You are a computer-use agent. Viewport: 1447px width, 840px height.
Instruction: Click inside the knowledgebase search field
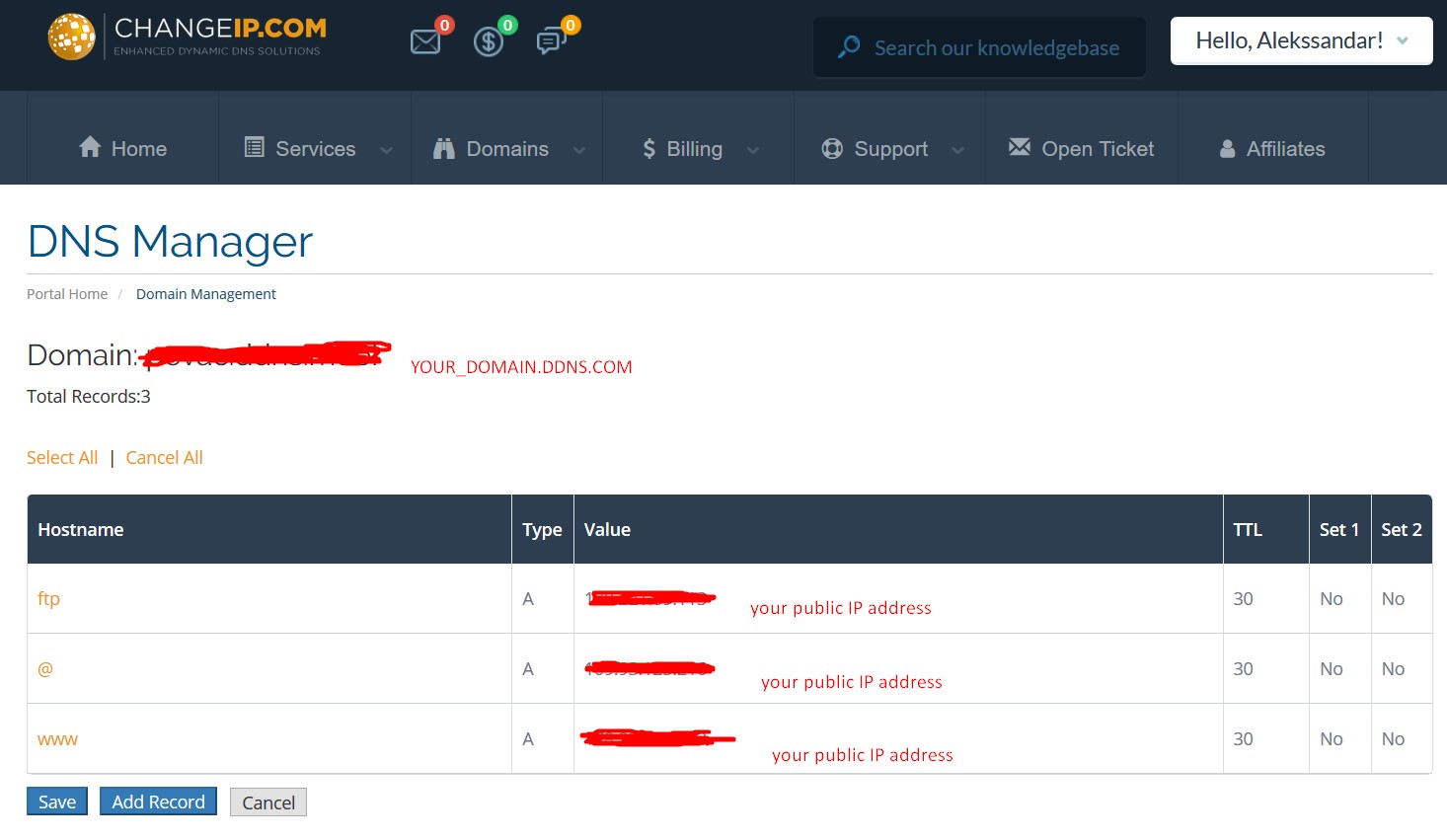point(987,46)
